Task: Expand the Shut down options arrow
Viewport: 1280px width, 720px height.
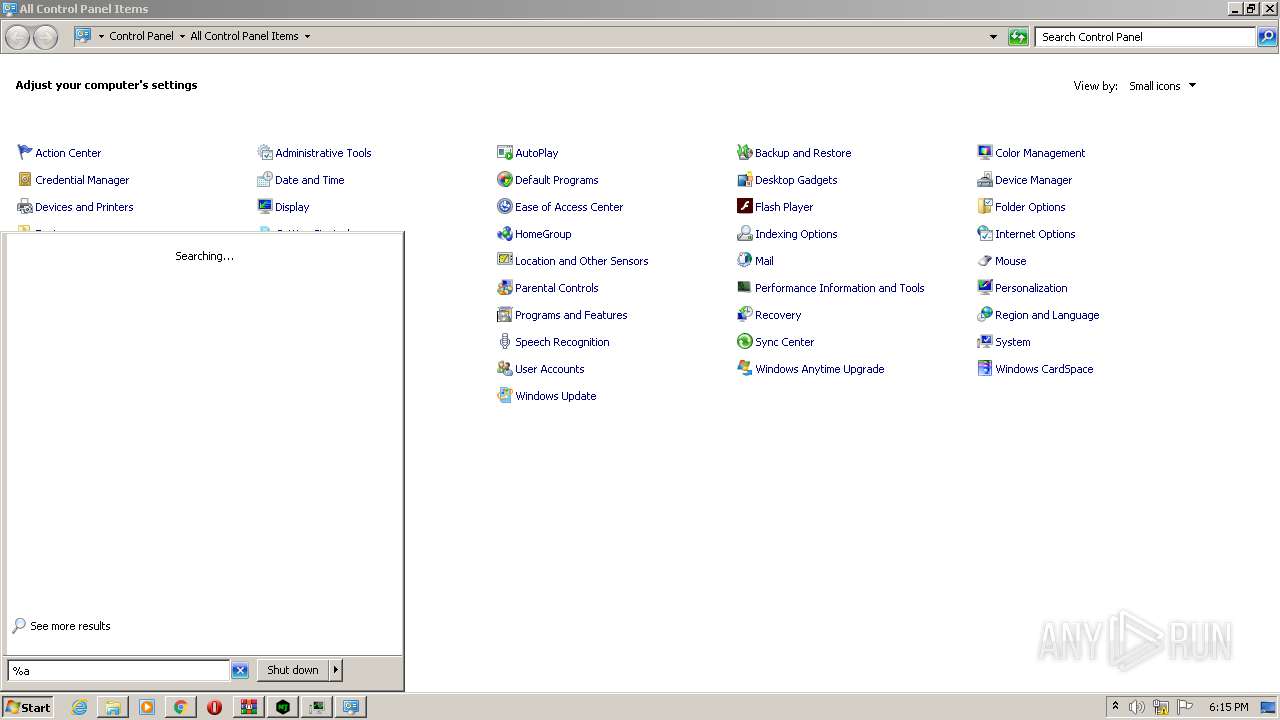Action: click(x=336, y=670)
